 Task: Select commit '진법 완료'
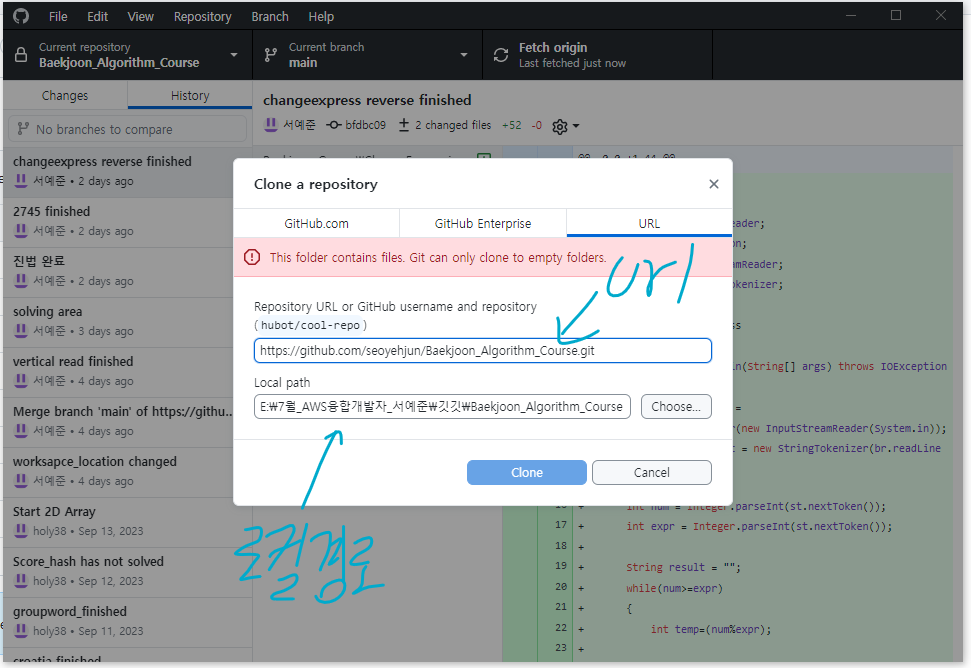(x=119, y=271)
